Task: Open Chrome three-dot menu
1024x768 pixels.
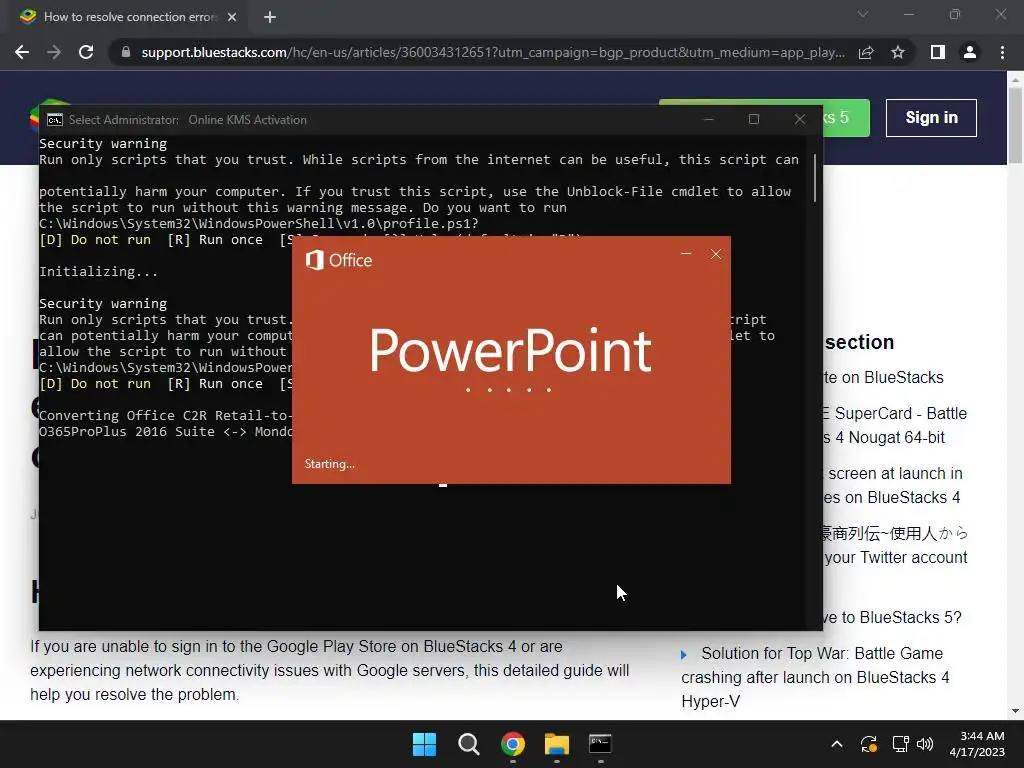Action: [1002, 52]
